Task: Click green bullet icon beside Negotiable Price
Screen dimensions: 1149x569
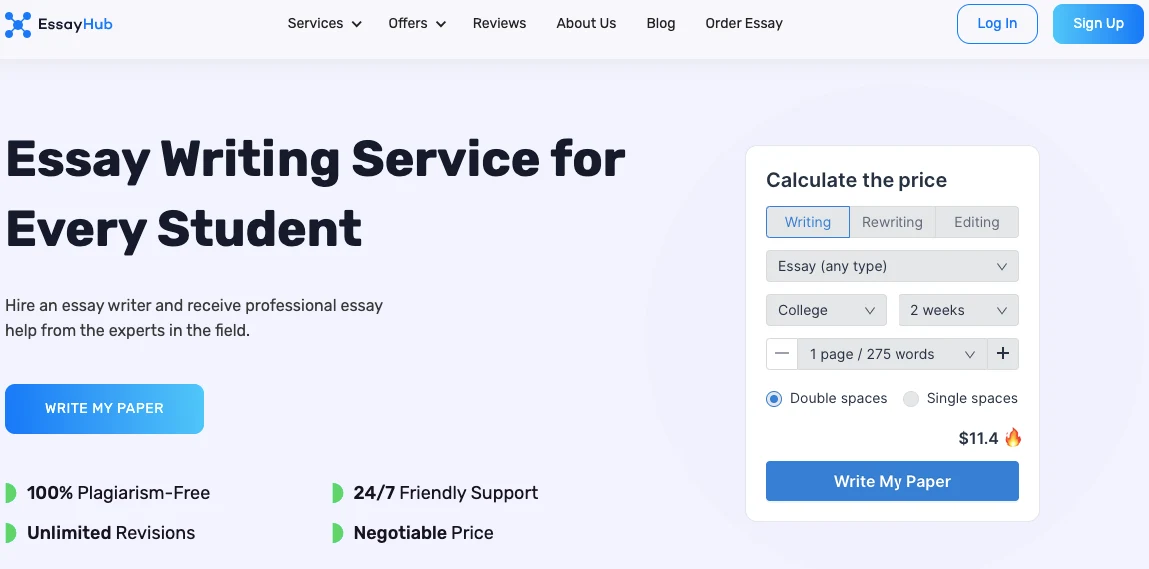Action: tap(338, 533)
